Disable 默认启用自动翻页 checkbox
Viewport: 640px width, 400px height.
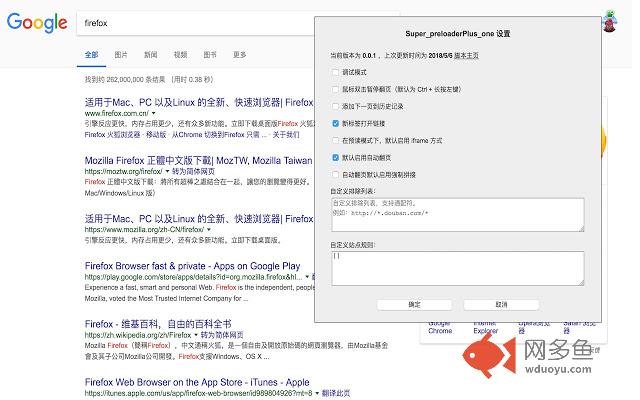pyautogui.click(x=336, y=158)
